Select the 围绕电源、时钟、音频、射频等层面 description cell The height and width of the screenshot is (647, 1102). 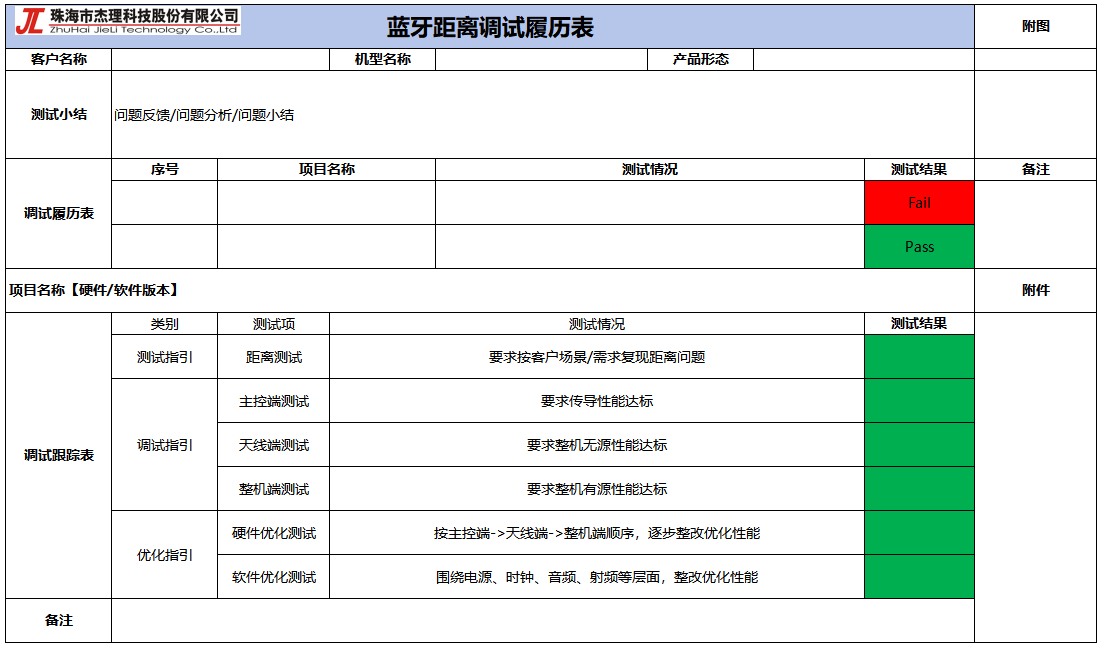tap(597, 577)
